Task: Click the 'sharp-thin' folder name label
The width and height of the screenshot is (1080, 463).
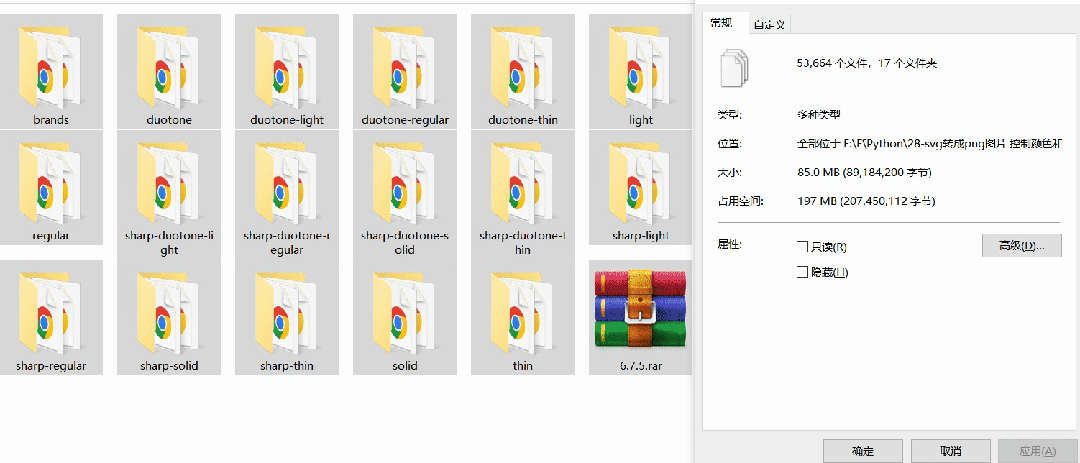Action: (x=287, y=366)
